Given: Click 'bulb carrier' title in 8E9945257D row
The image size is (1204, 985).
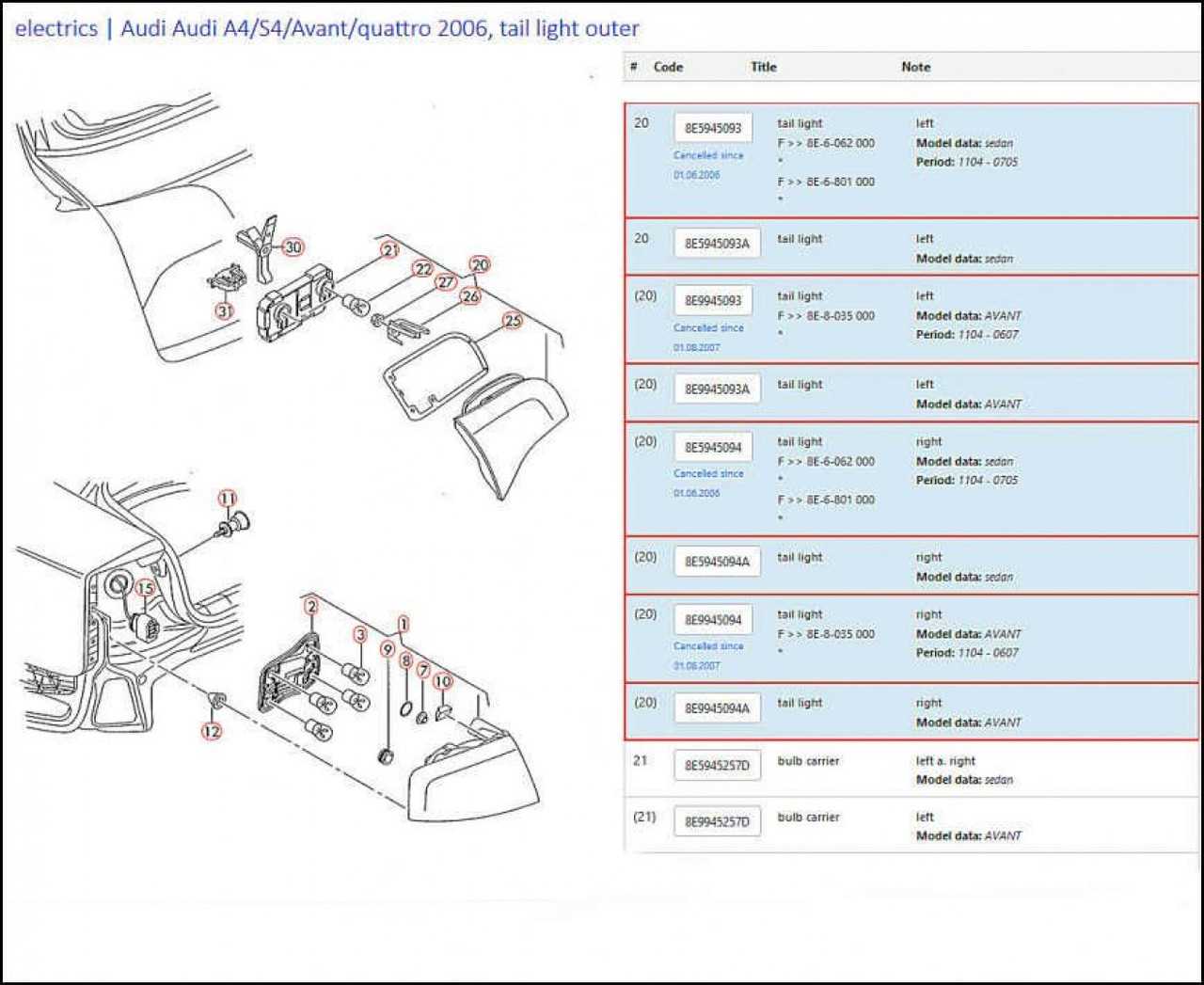Looking at the screenshot, I should point(808,818).
